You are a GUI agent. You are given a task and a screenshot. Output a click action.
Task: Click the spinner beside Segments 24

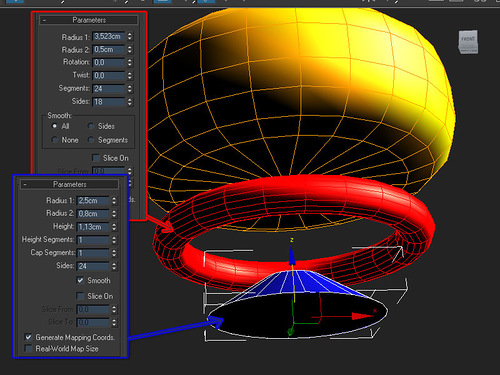click(x=130, y=89)
